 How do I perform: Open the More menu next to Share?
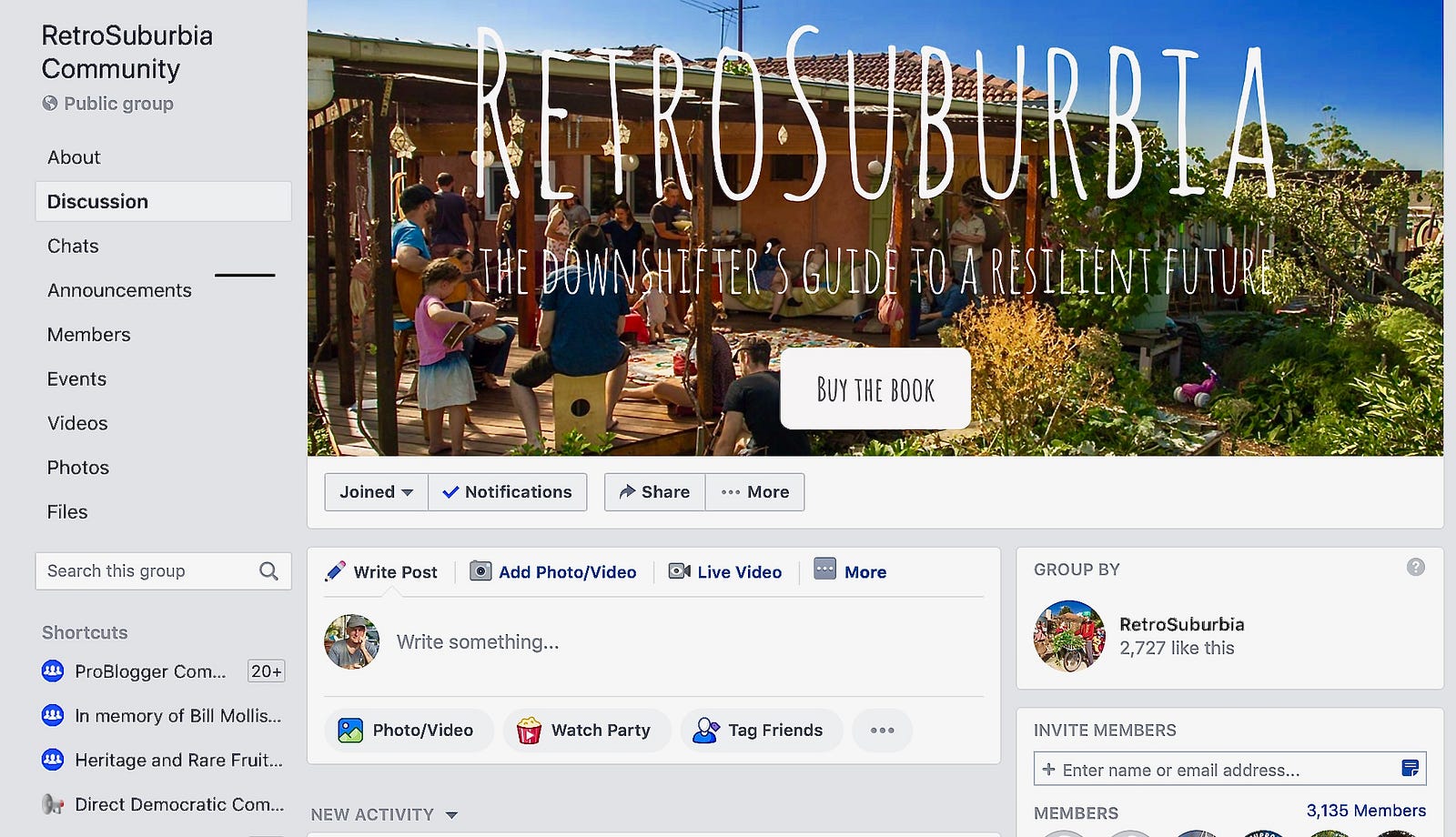[754, 492]
